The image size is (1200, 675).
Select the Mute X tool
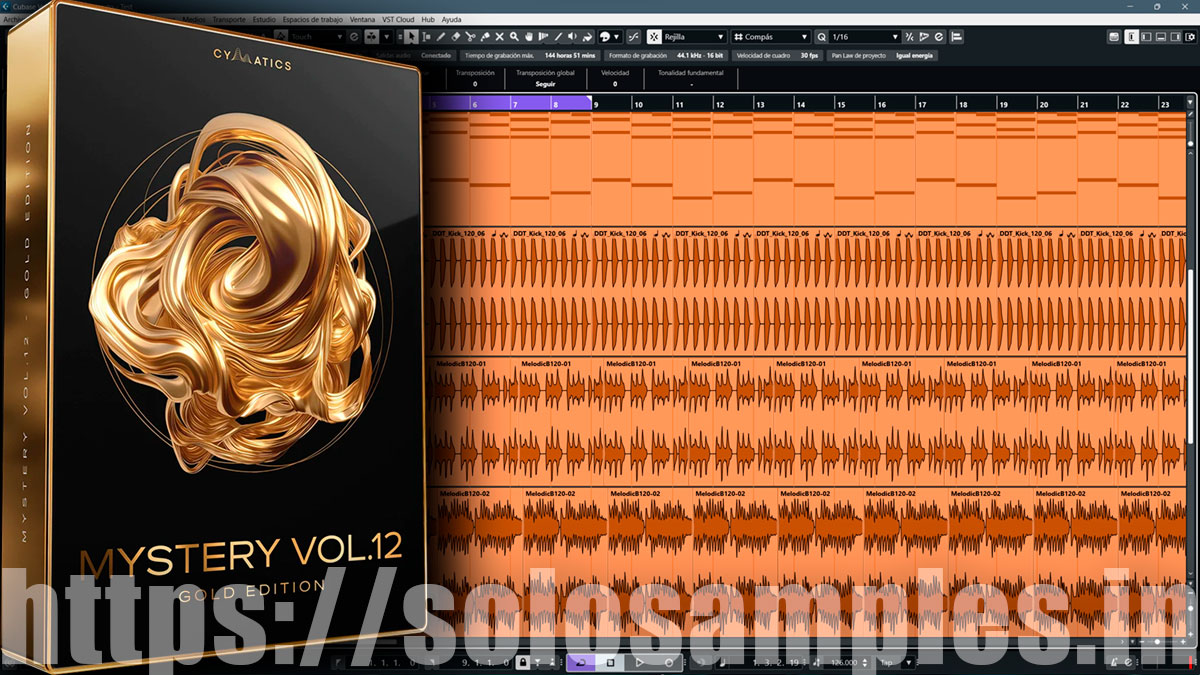500,36
